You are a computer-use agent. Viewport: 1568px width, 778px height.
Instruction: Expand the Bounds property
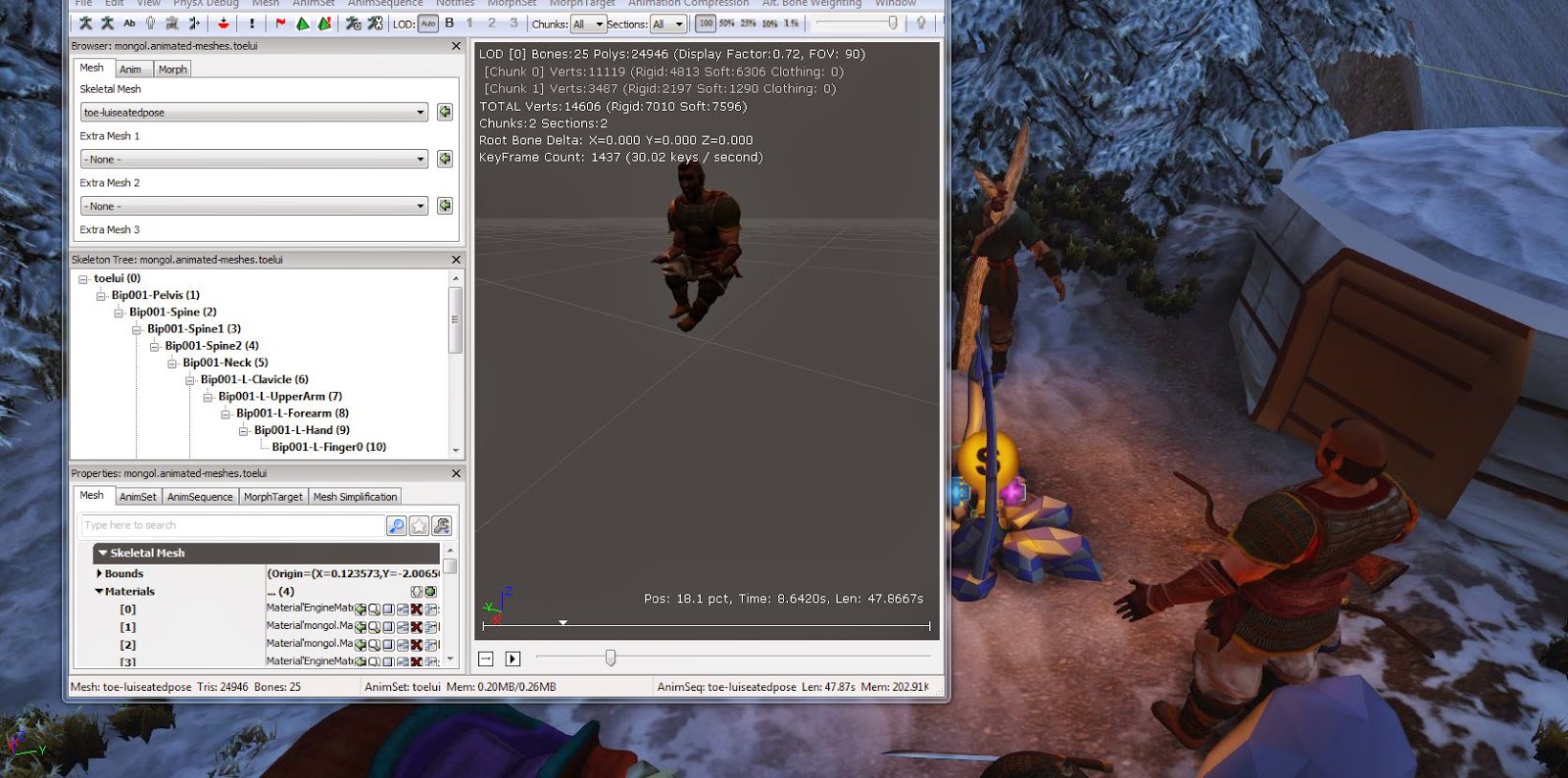[99, 573]
